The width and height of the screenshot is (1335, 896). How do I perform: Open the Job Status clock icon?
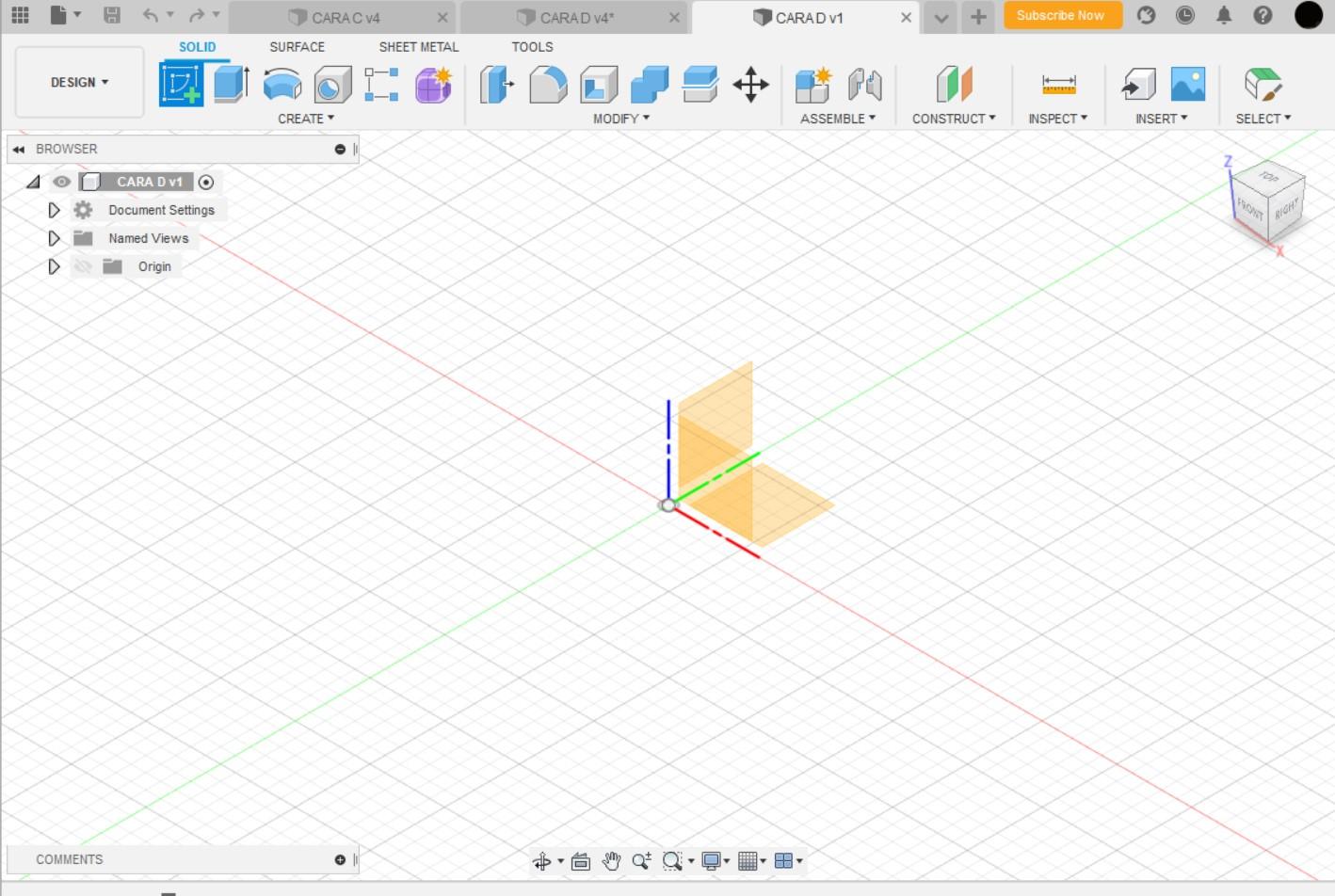(1185, 15)
